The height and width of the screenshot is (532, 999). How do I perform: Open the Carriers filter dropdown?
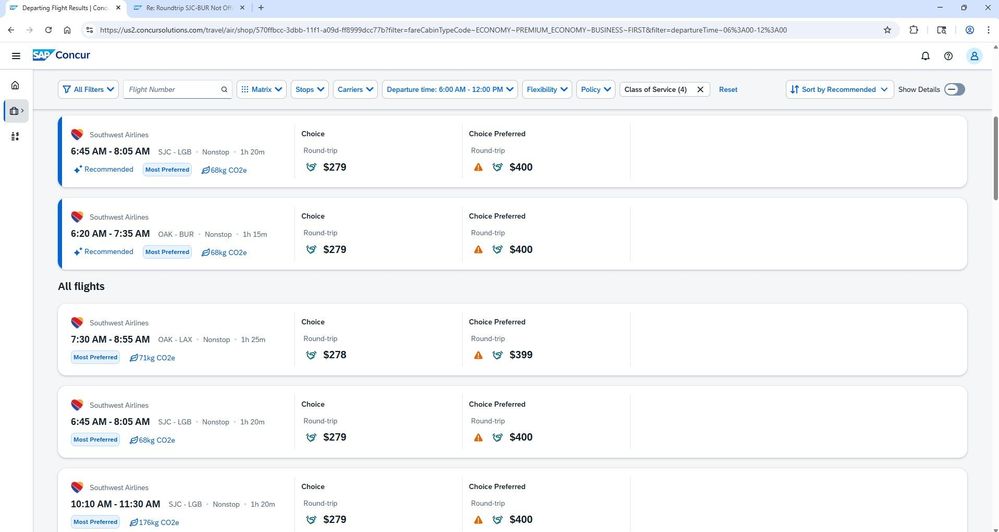coord(356,90)
